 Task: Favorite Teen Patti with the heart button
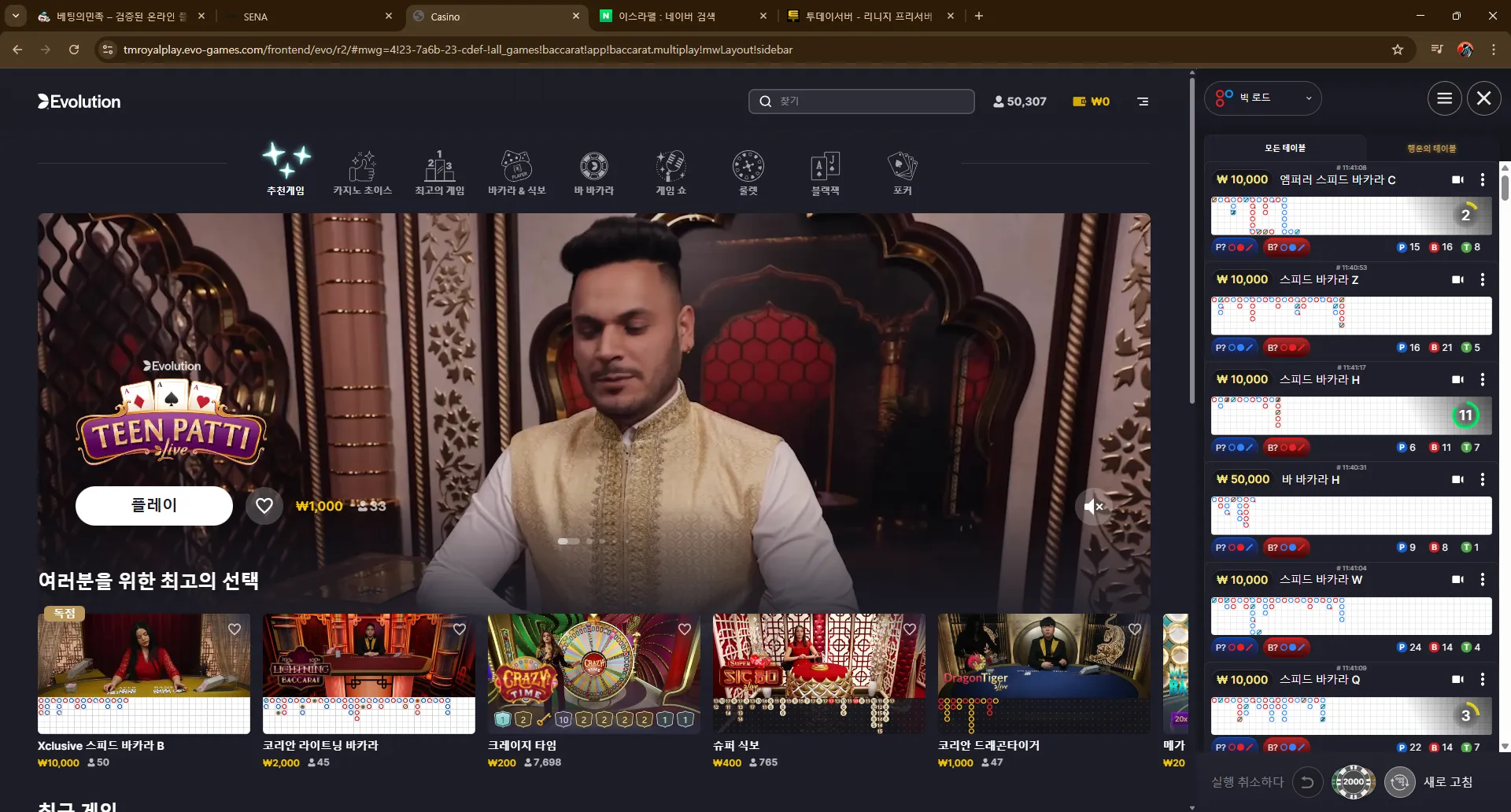(264, 506)
